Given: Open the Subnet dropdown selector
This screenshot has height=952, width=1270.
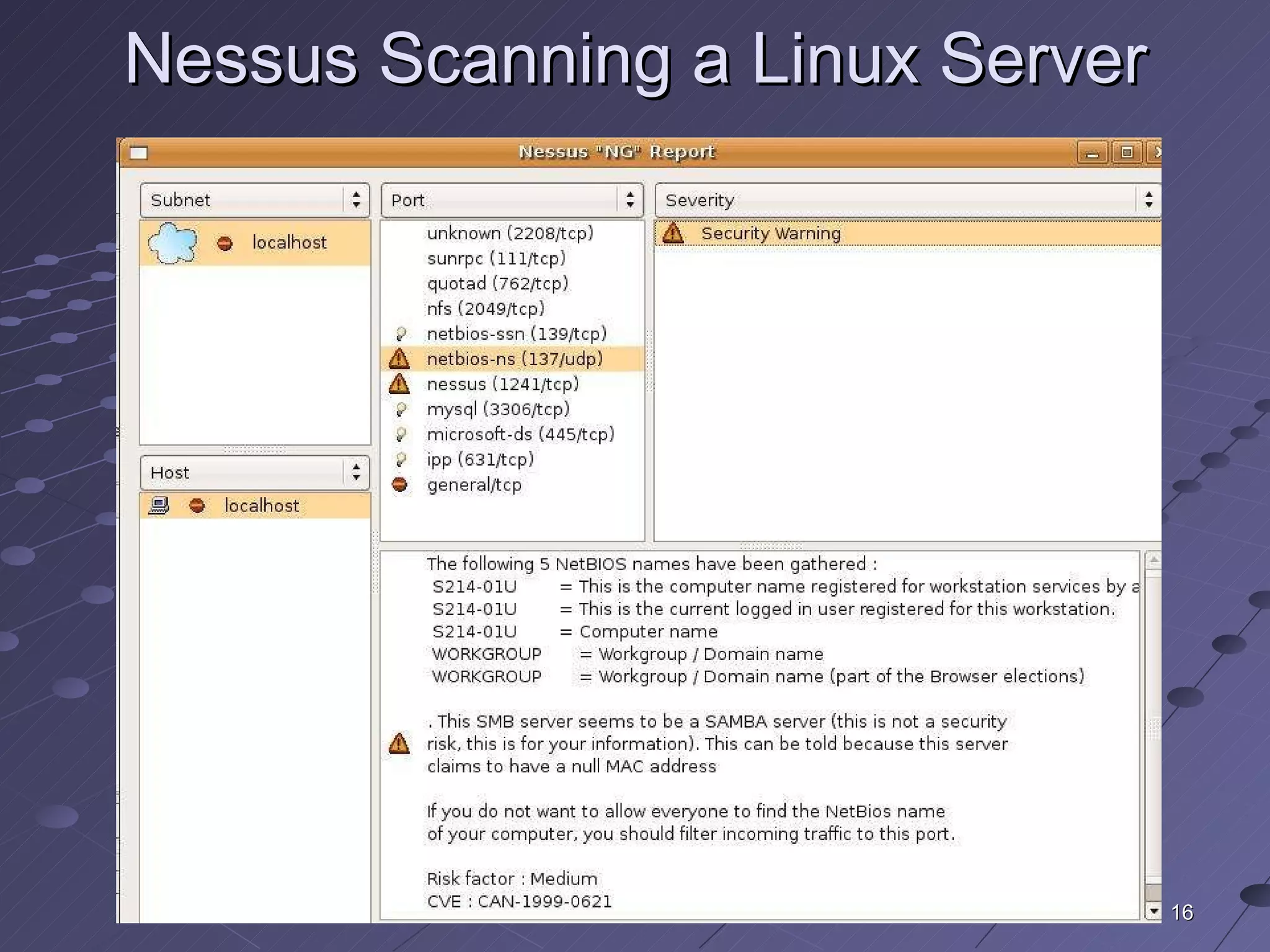Looking at the screenshot, I should (x=255, y=200).
